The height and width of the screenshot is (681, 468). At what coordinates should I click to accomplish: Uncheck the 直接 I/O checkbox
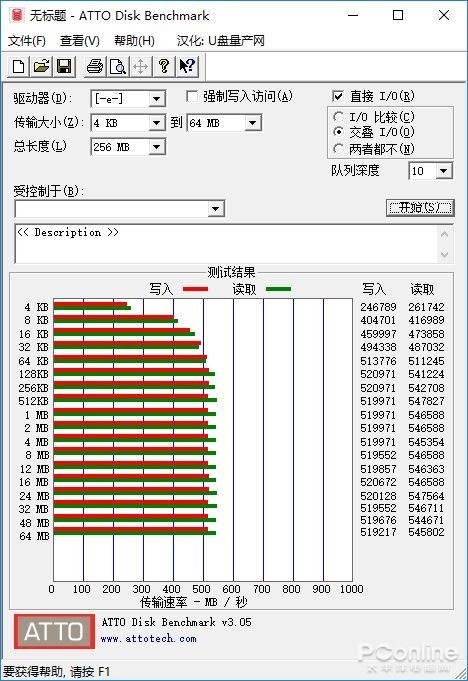click(337, 96)
